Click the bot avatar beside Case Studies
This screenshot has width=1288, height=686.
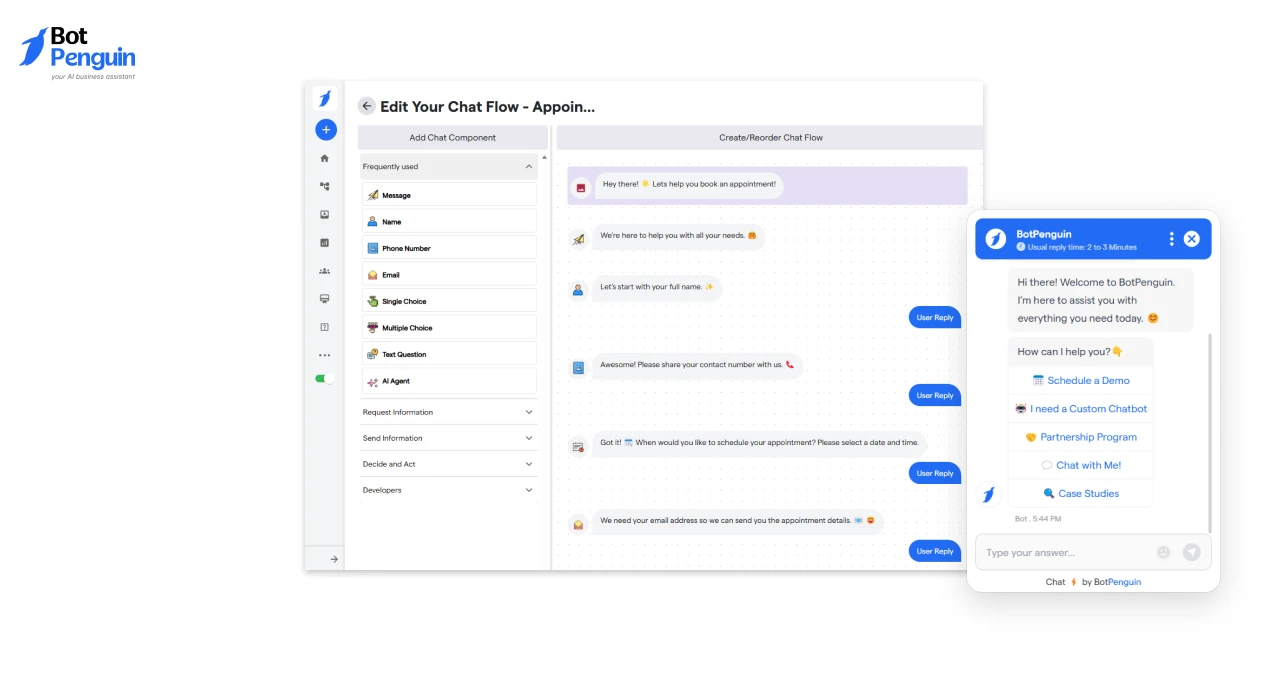click(x=989, y=494)
